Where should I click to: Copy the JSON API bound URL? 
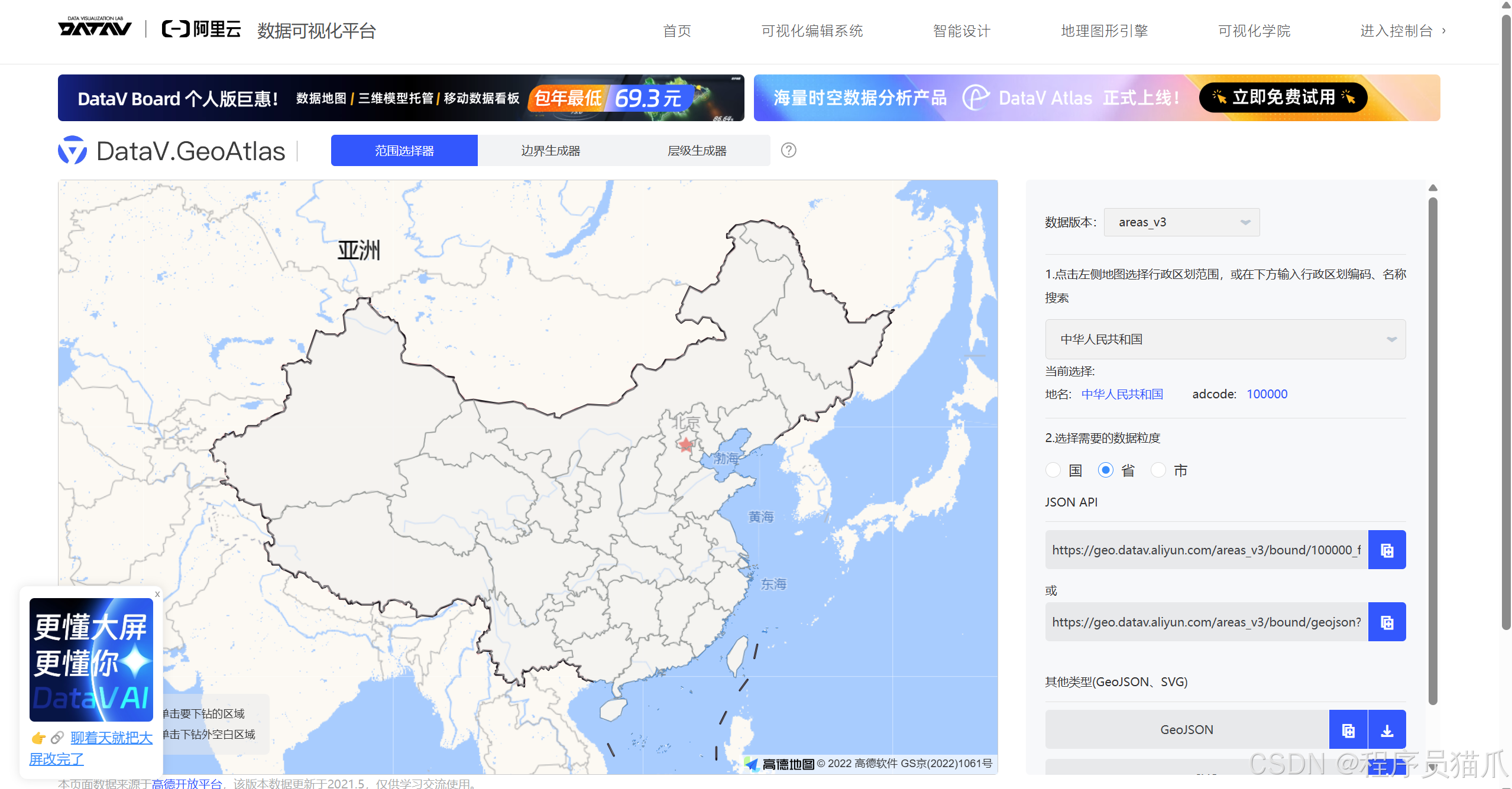(1387, 549)
